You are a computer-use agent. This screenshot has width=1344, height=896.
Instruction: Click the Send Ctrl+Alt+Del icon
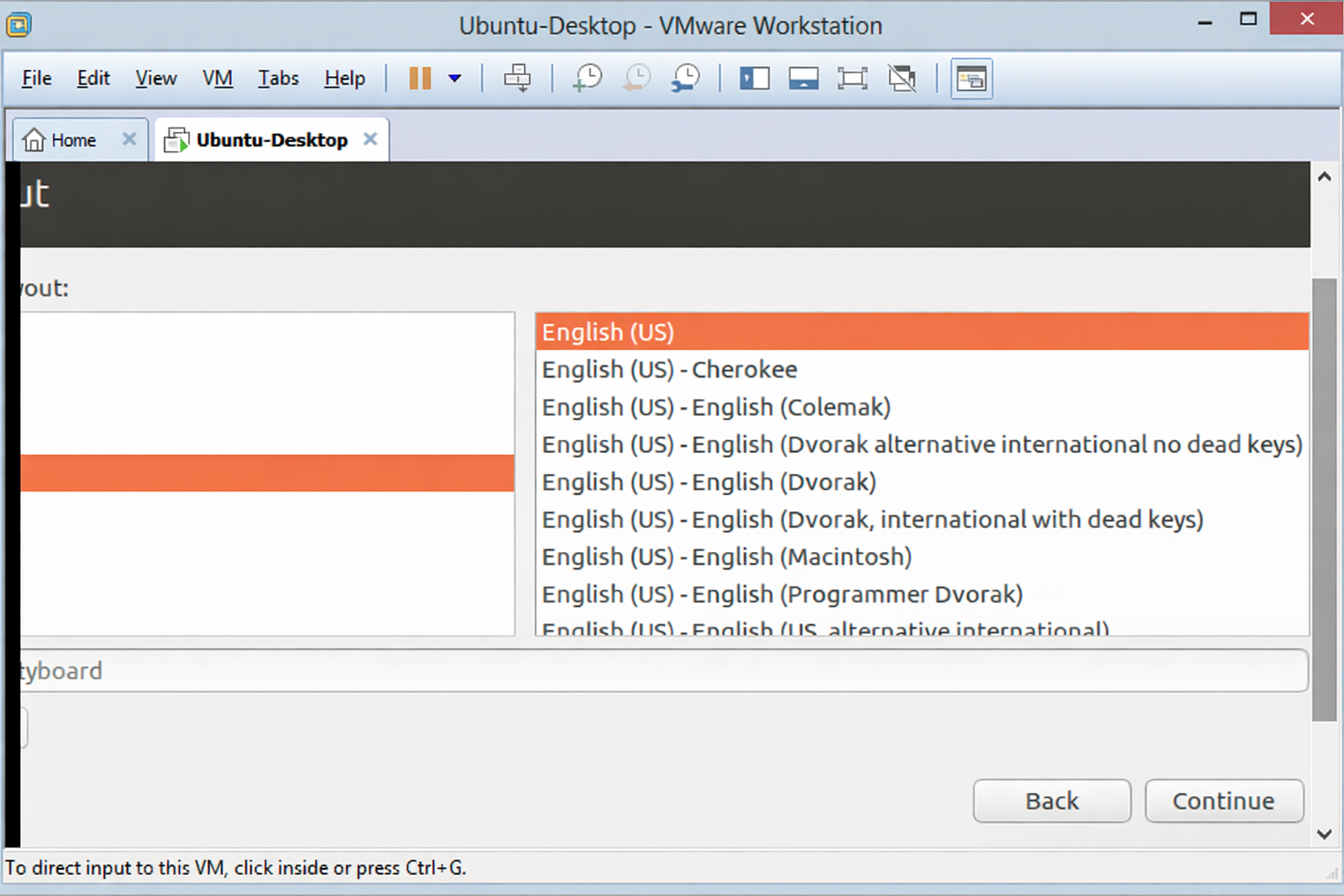(x=517, y=79)
